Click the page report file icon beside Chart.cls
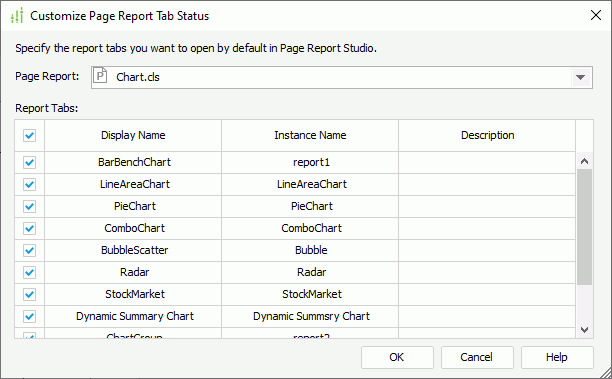This screenshot has height=379, width=612. [100, 76]
